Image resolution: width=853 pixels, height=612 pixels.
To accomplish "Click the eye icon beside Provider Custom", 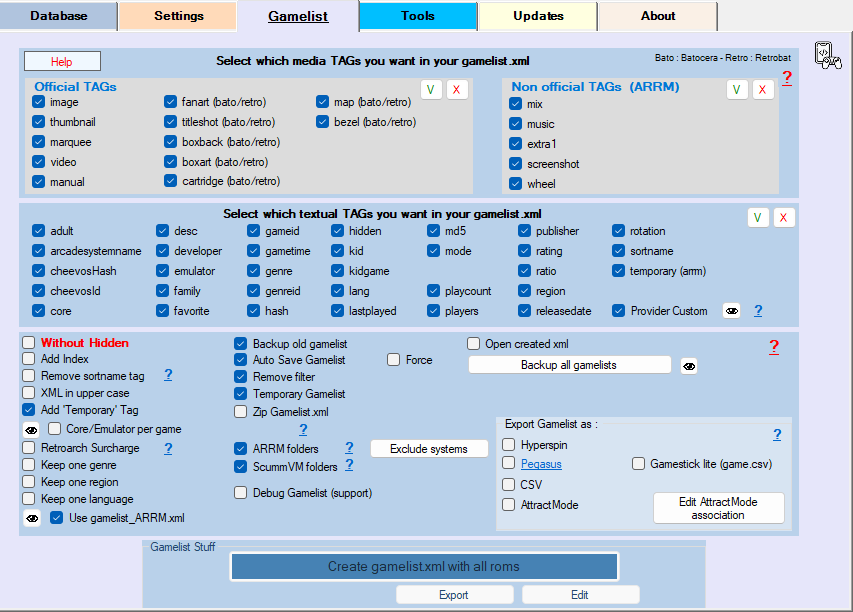I will 732,311.
